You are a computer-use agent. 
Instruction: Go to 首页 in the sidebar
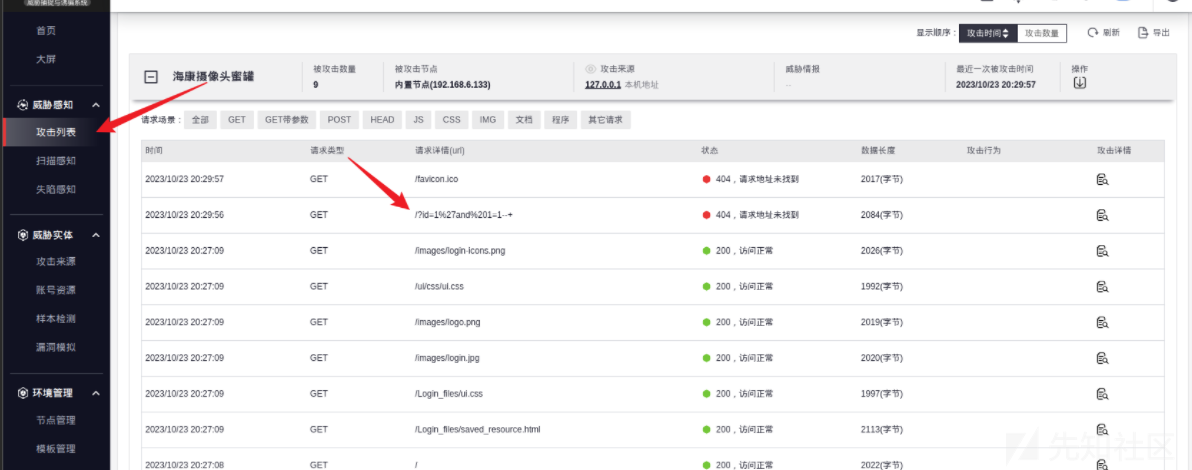(46, 31)
